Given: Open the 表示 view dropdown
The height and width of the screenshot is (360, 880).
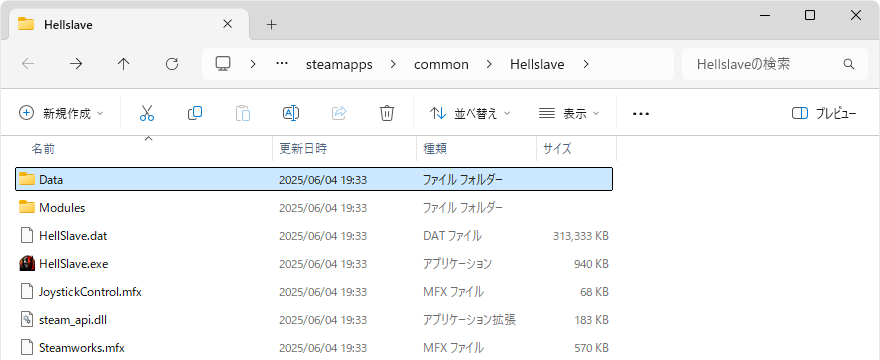Looking at the screenshot, I should tap(569, 113).
